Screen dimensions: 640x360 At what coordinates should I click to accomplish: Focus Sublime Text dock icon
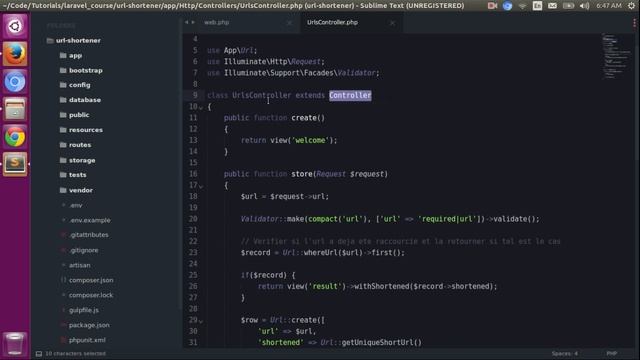tap(15, 164)
